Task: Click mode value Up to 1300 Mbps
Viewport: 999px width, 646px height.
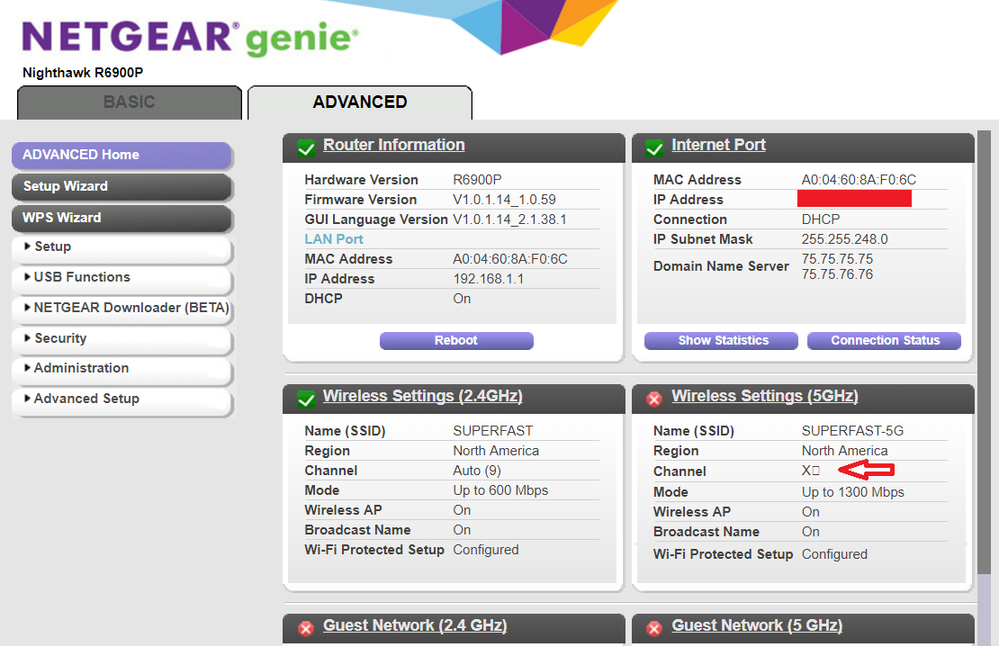Action: pyautogui.click(x=853, y=492)
